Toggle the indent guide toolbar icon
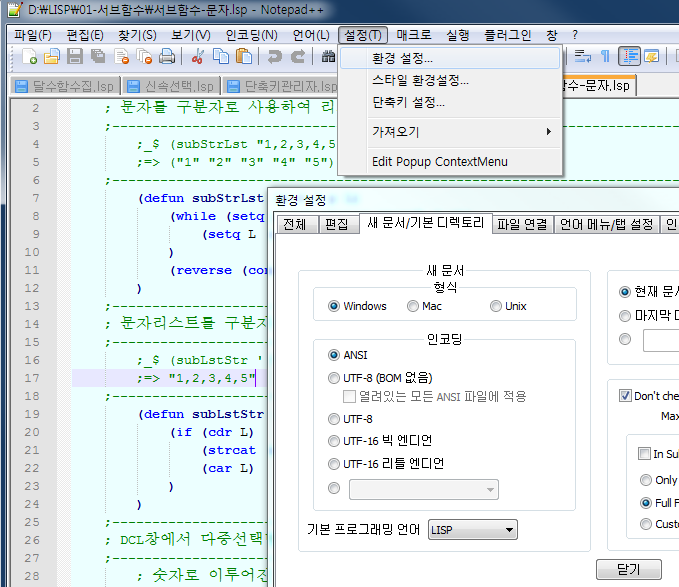 630,56
